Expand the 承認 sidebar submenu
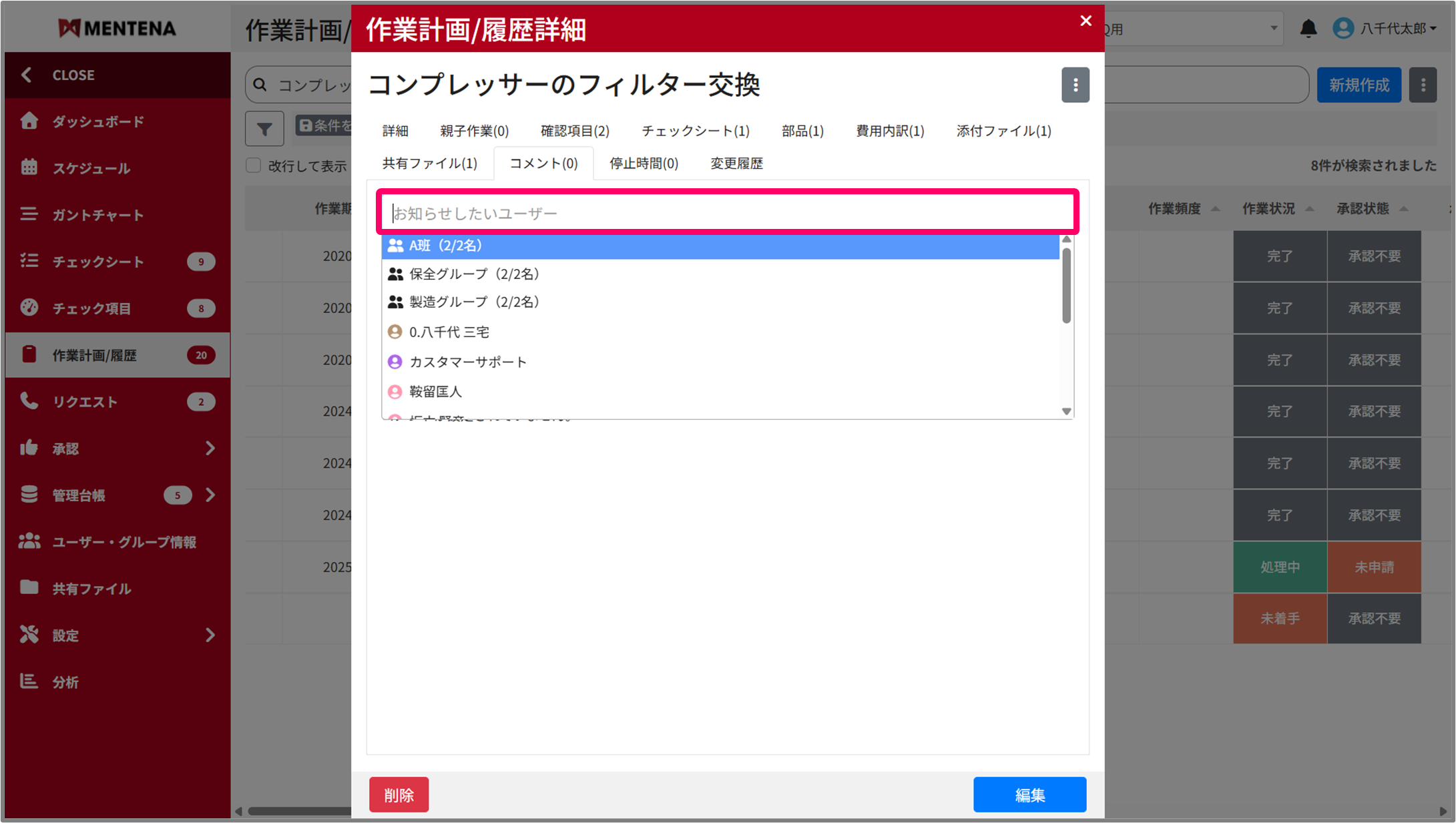The width and height of the screenshot is (1456, 823). pyautogui.click(x=210, y=449)
